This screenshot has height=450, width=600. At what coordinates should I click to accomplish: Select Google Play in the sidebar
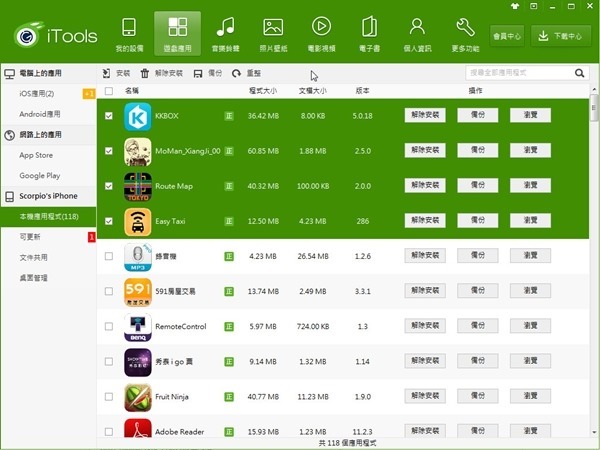point(39,175)
